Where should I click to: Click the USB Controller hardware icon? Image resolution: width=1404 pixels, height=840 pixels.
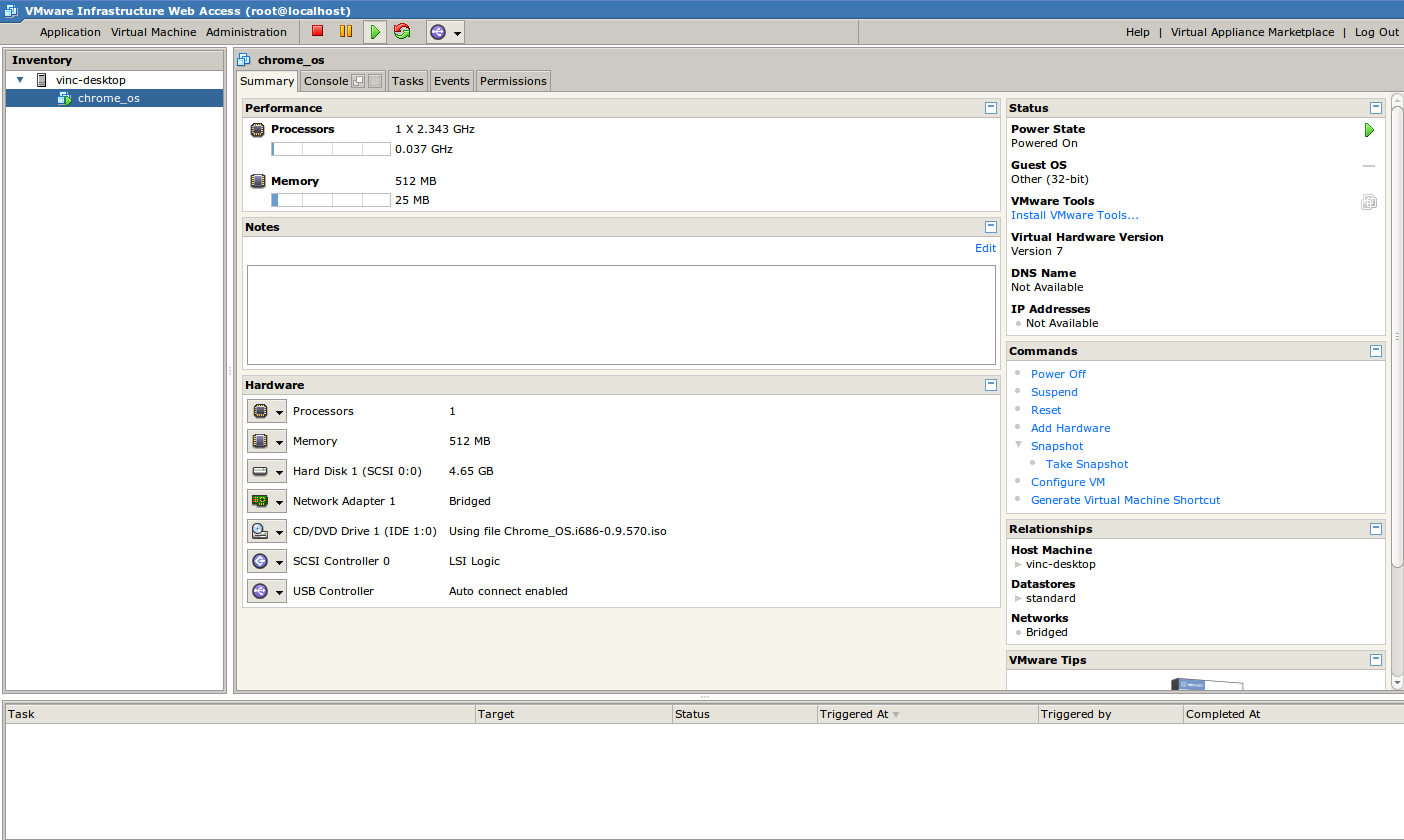pyautogui.click(x=260, y=591)
